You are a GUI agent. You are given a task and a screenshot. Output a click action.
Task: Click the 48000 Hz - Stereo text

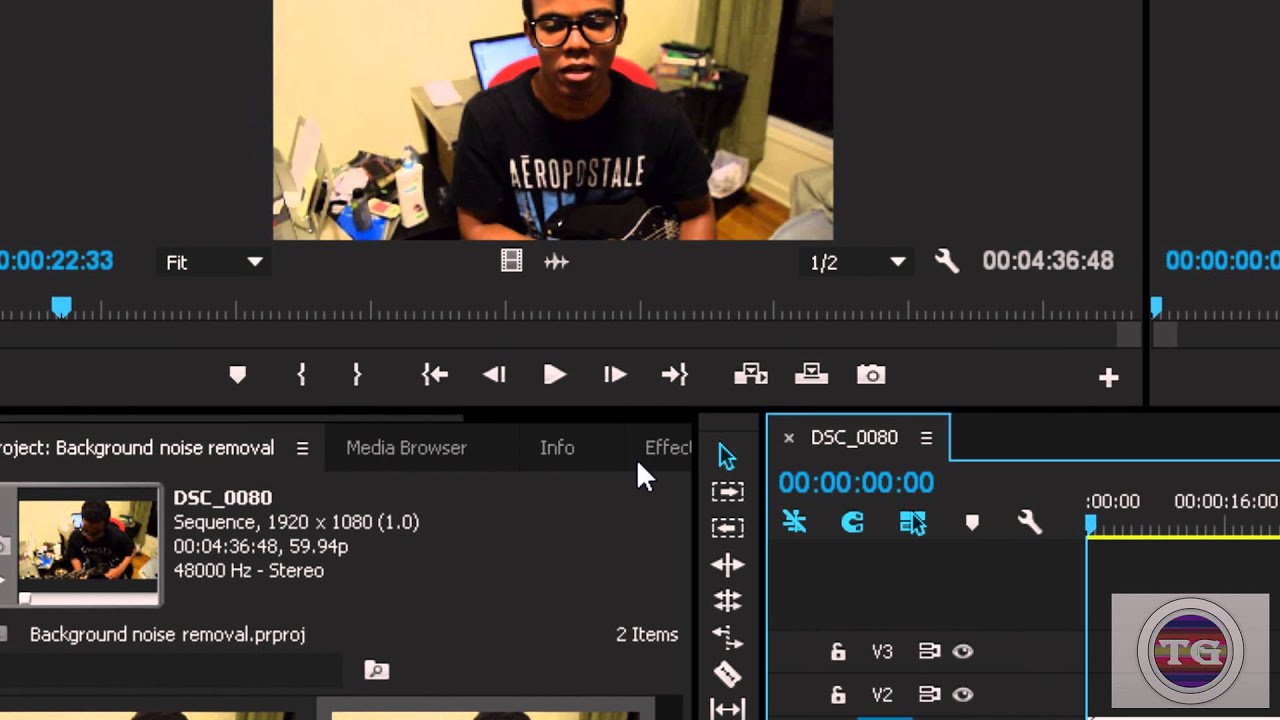pos(248,571)
